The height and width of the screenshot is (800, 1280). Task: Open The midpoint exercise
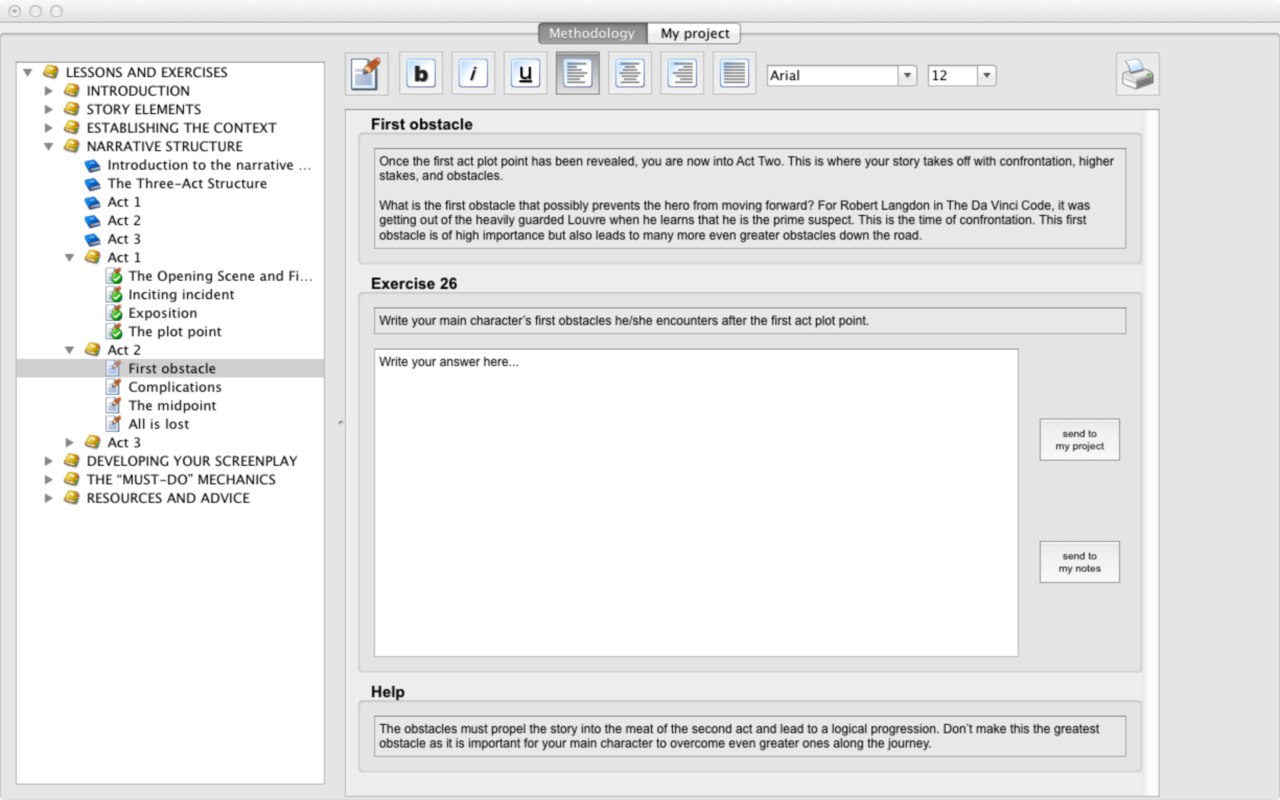[172, 405]
